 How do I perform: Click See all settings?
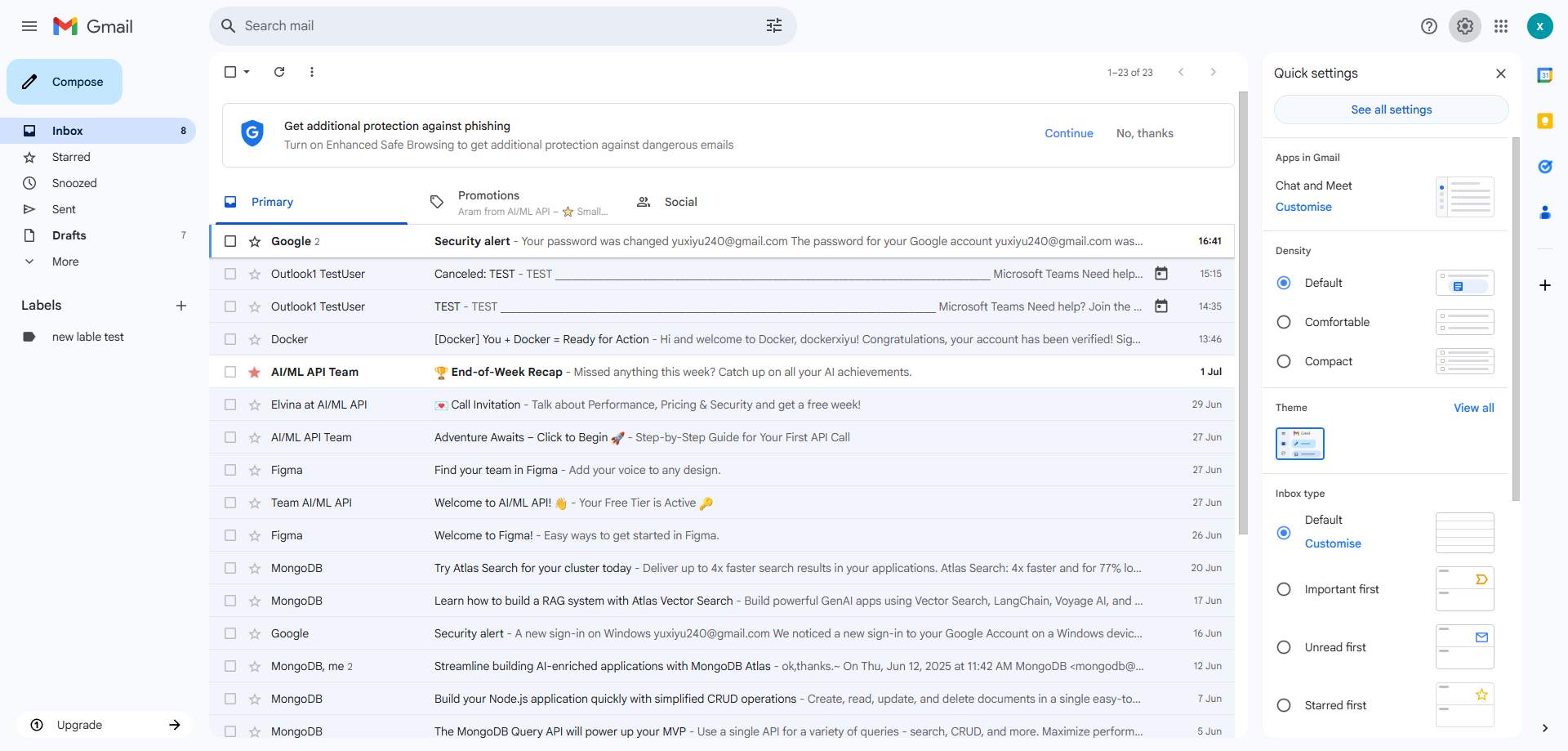(x=1391, y=110)
